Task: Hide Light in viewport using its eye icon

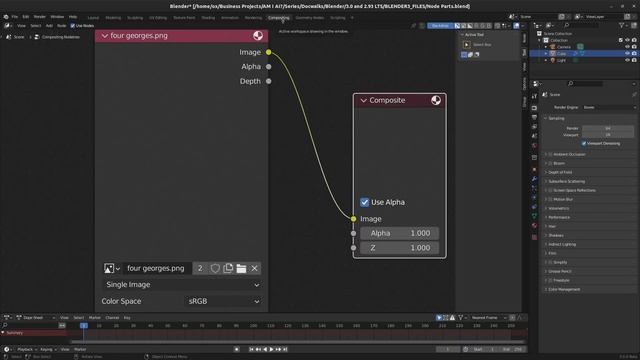Action: point(627,60)
